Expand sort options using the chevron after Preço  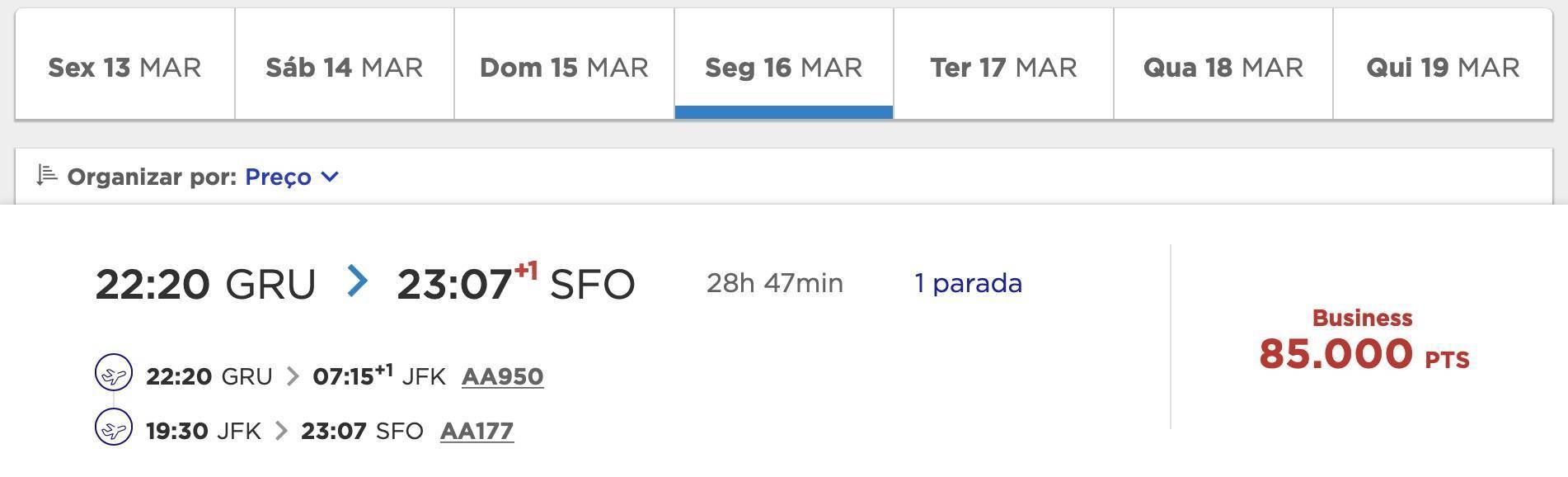pos(330,177)
